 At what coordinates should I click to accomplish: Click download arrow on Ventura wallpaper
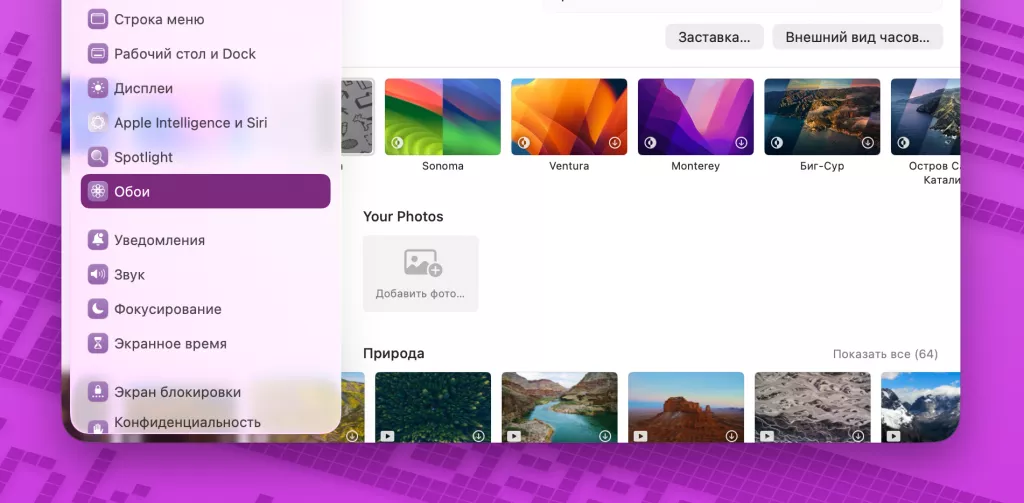[614, 142]
